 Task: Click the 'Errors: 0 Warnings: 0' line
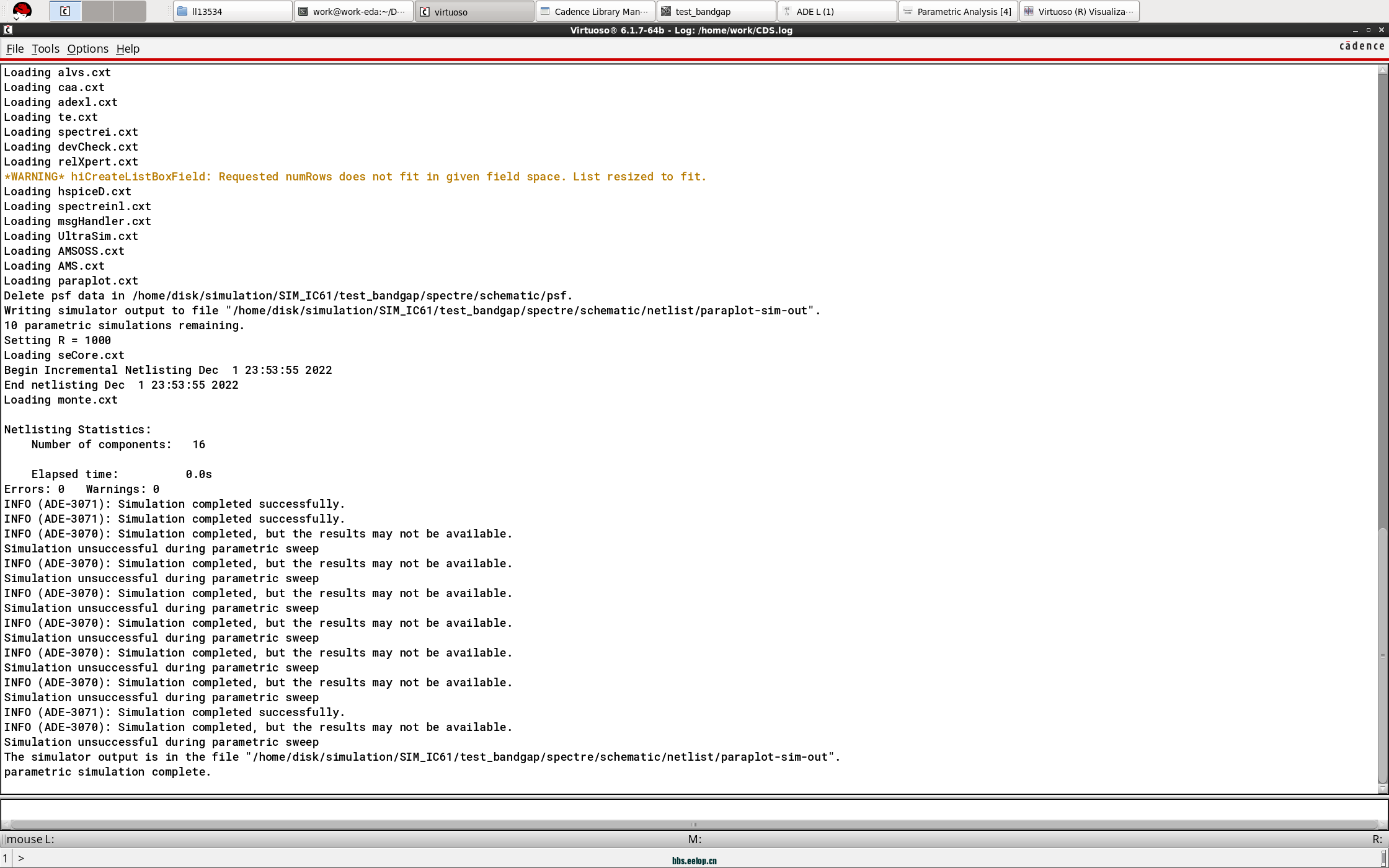(x=82, y=489)
